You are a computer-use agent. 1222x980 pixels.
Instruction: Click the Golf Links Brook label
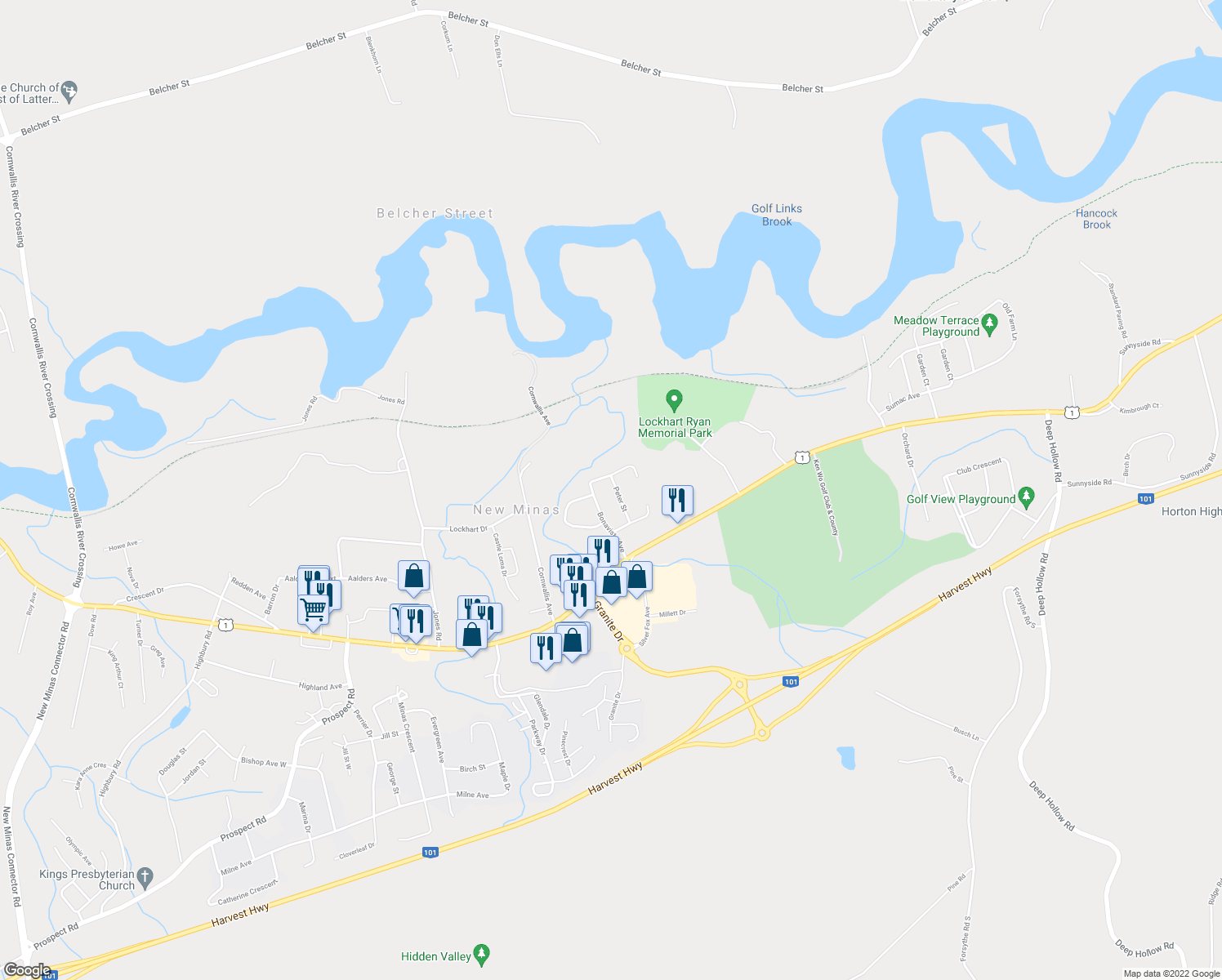pyautogui.click(x=777, y=215)
